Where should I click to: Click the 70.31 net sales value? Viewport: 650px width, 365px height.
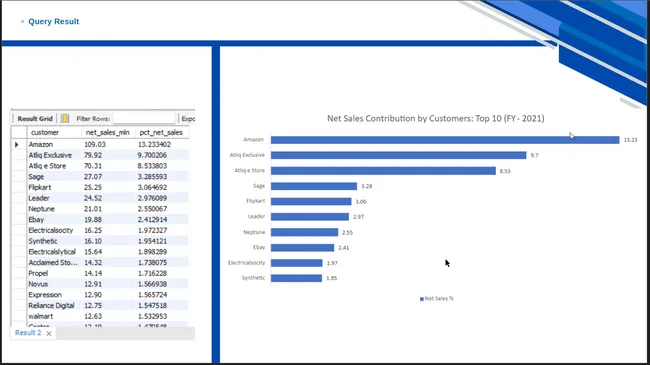pos(93,166)
